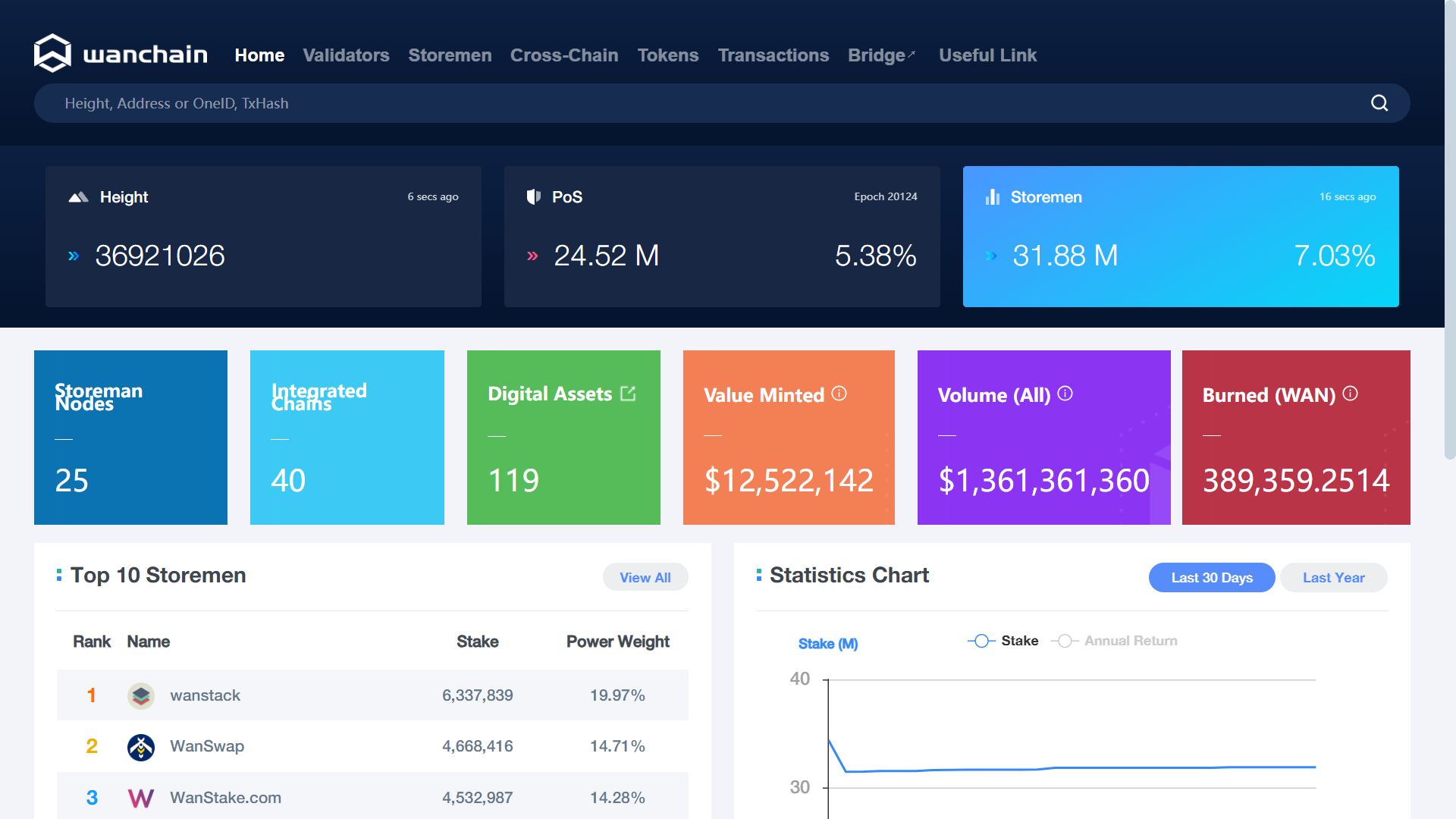Switch chart to Last Year

[x=1332, y=578]
